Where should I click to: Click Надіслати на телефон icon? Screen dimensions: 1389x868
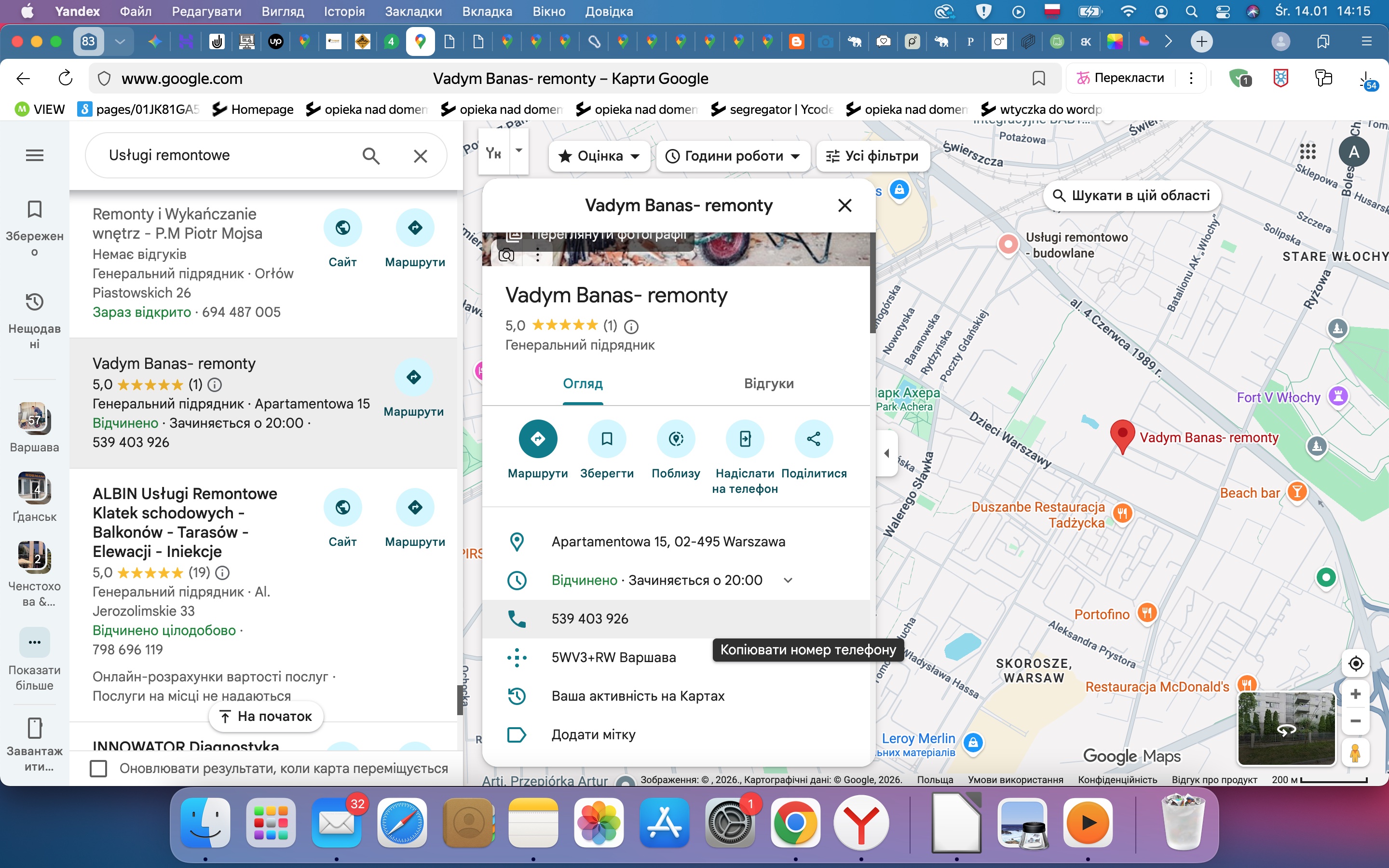745,439
